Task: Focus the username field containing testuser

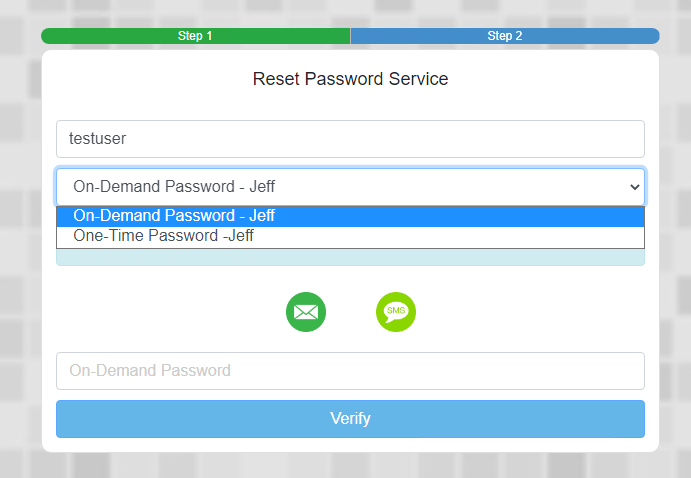Action: tap(350, 139)
